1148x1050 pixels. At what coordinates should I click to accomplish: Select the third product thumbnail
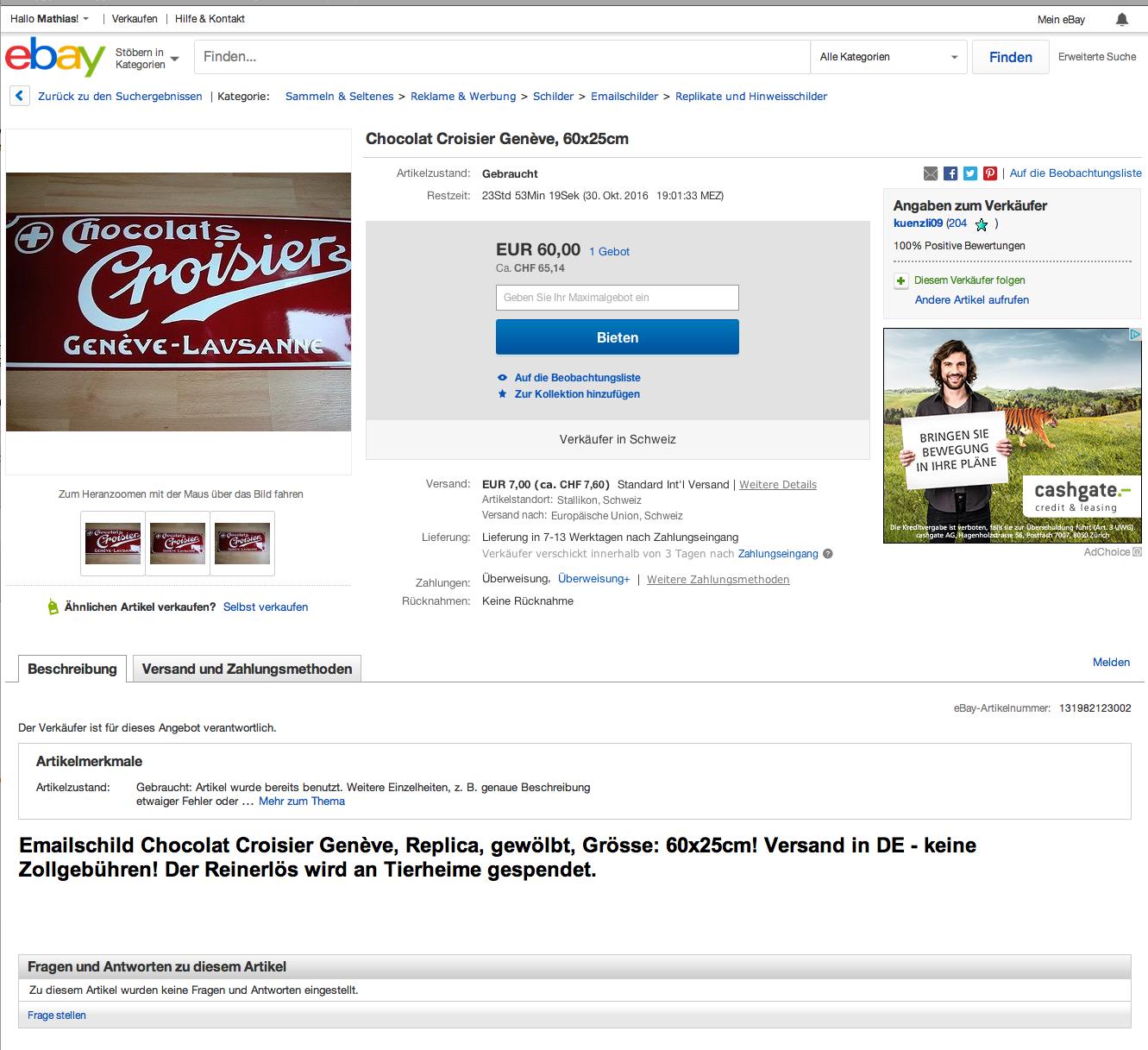(242, 544)
